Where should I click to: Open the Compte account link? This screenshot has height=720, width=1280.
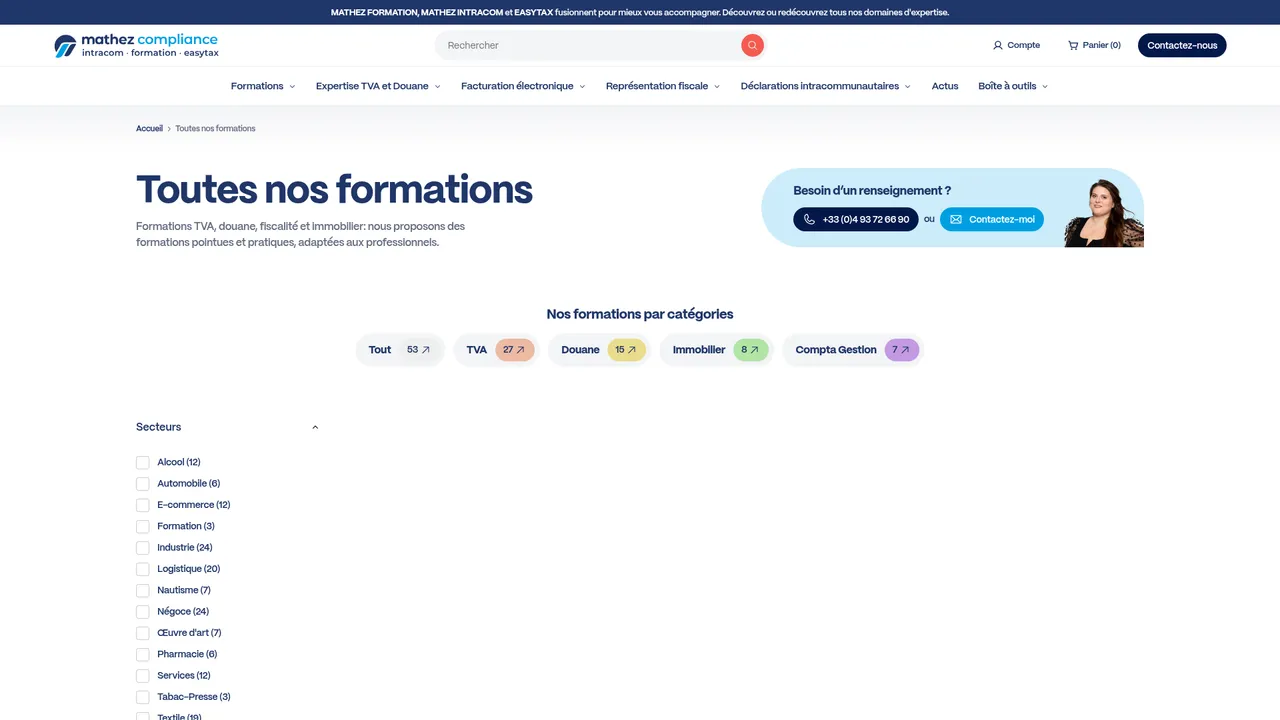tap(1016, 45)
